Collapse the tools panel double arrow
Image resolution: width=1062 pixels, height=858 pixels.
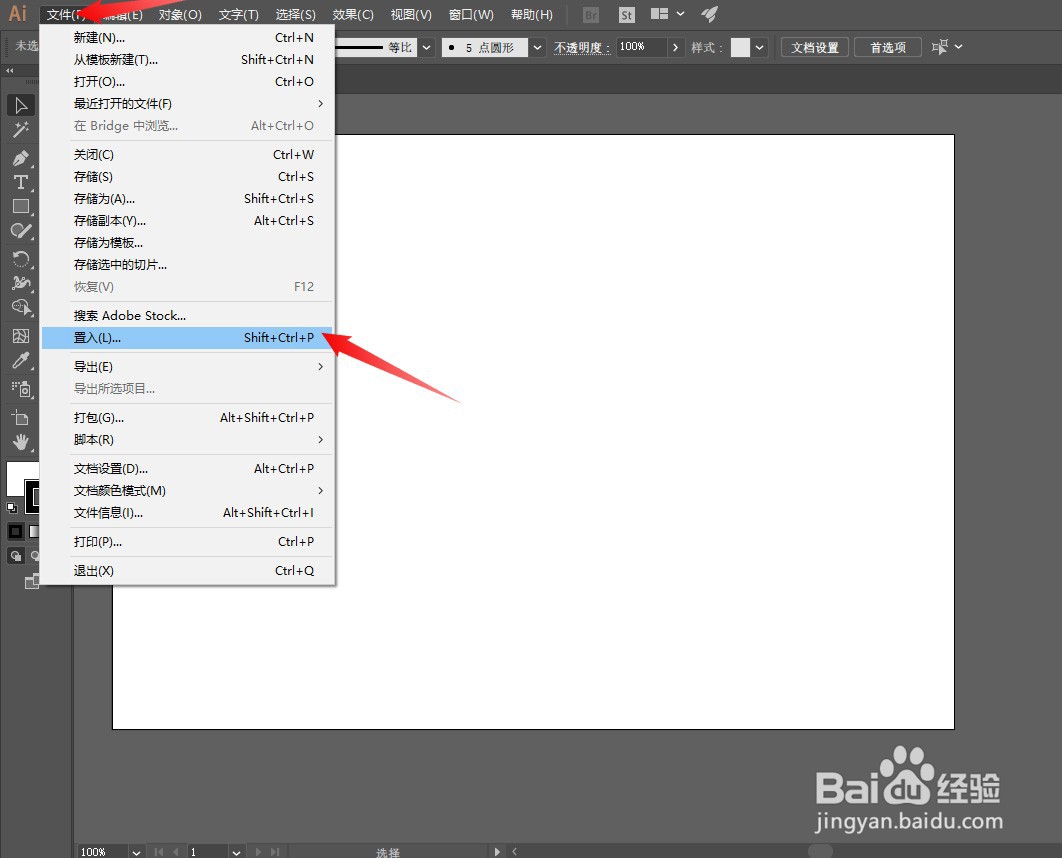(9, 70)
